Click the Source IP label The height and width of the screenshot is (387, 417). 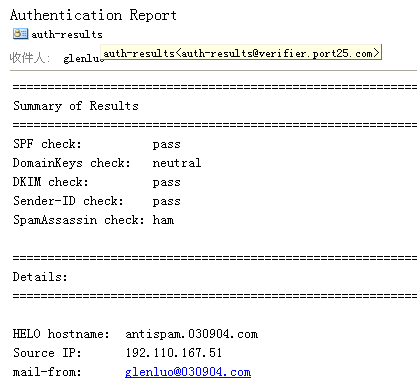[47, 353]
